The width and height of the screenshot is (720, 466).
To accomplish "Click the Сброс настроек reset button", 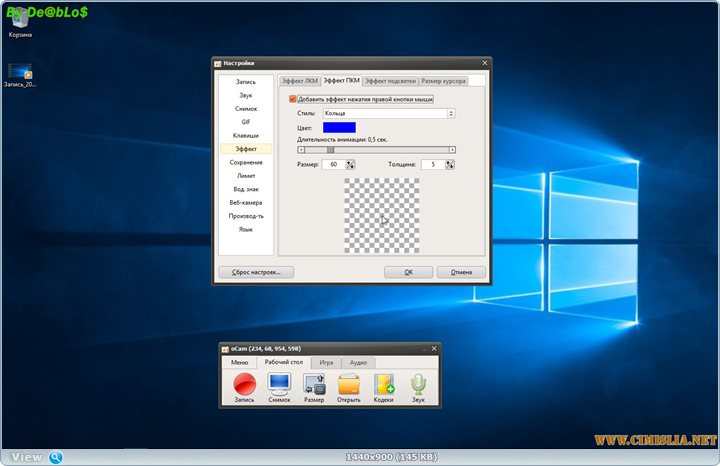I will click(x=256, y=272).
